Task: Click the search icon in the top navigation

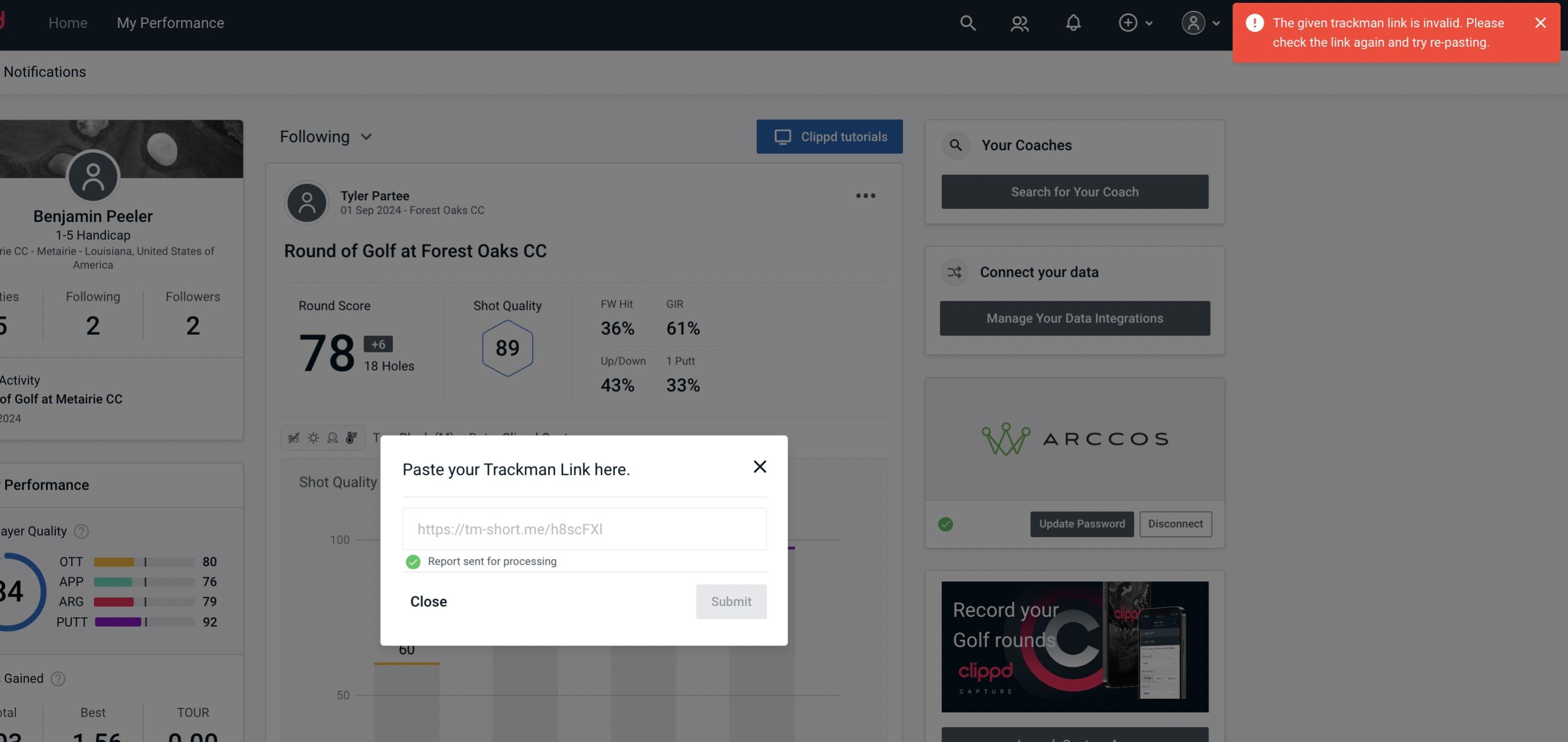Action: tap(966, 21)
